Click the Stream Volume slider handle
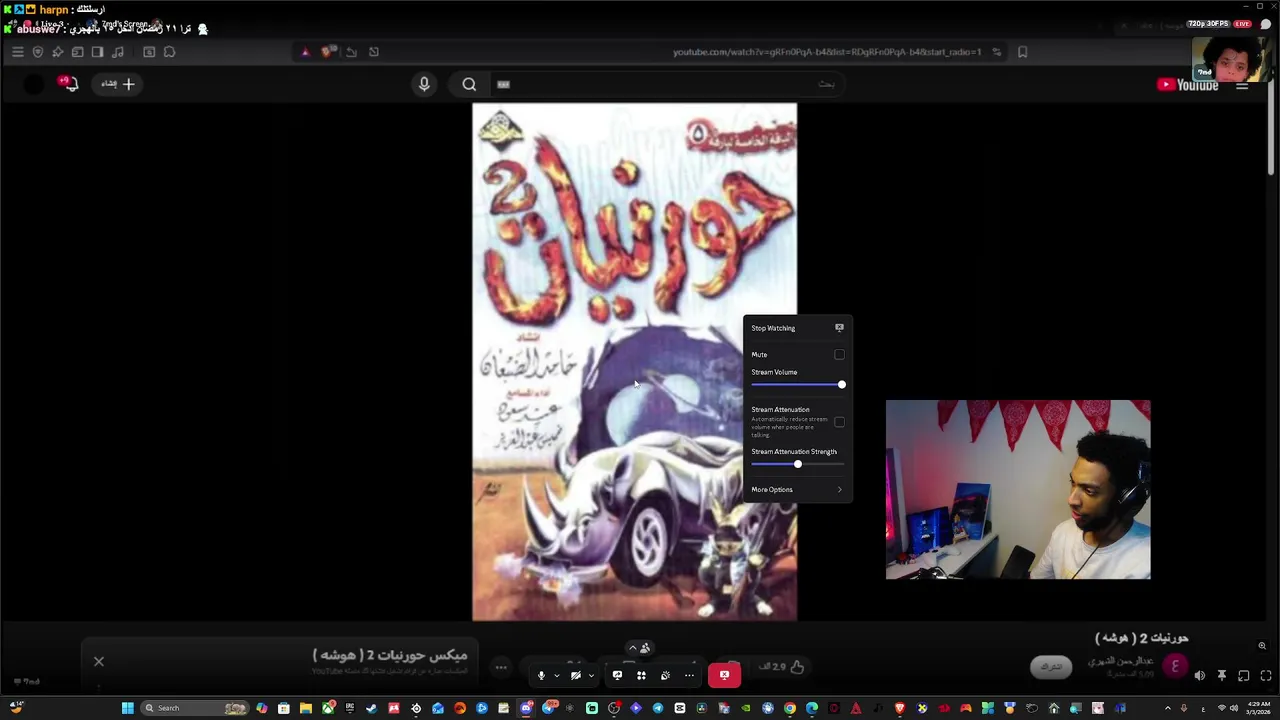This screenshot has width=1280, height=720. coord(841,385)
